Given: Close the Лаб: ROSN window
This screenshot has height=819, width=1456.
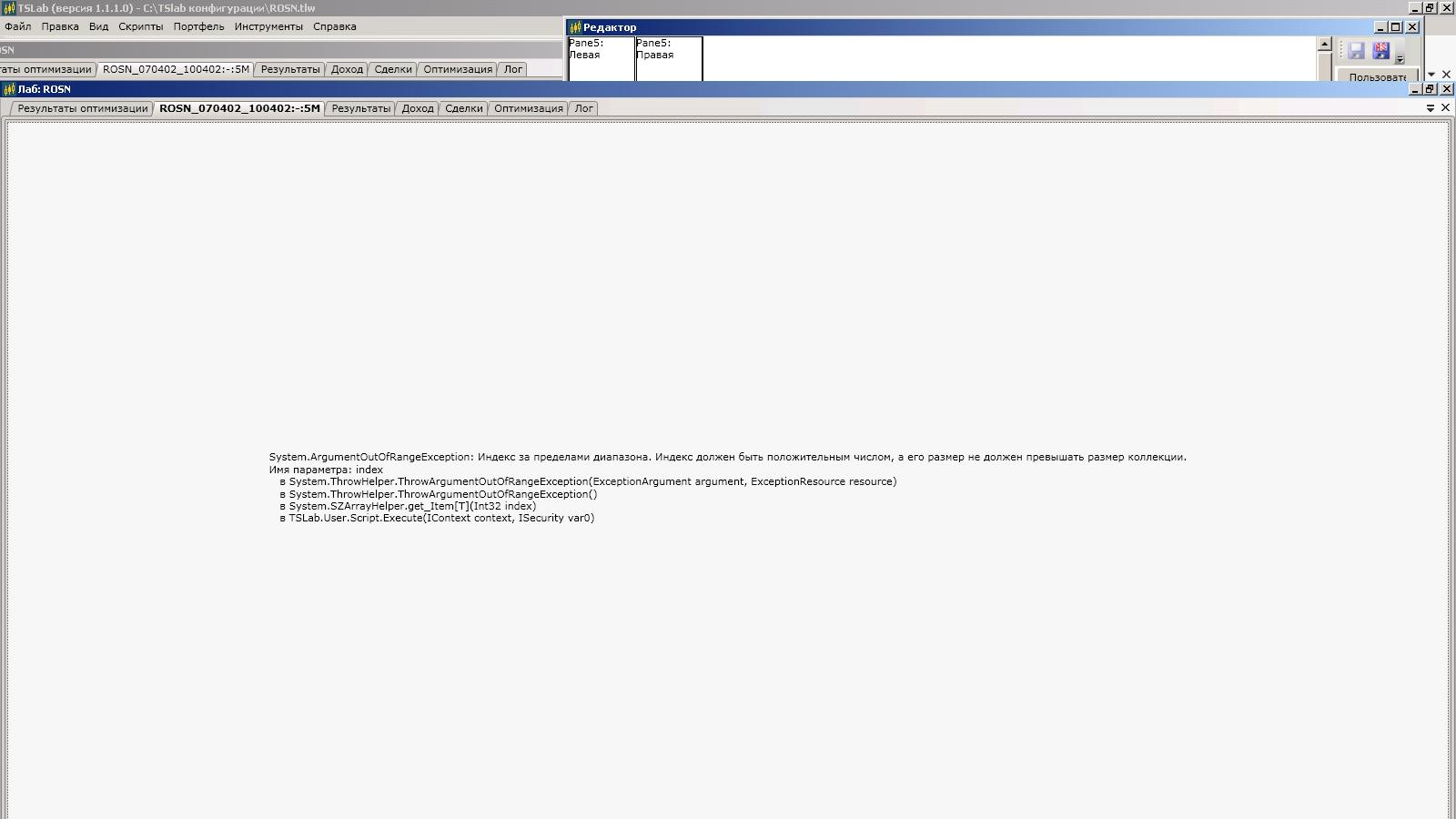Looking at the screenshot, I should pyautogui.click(x=1446, y=89).
